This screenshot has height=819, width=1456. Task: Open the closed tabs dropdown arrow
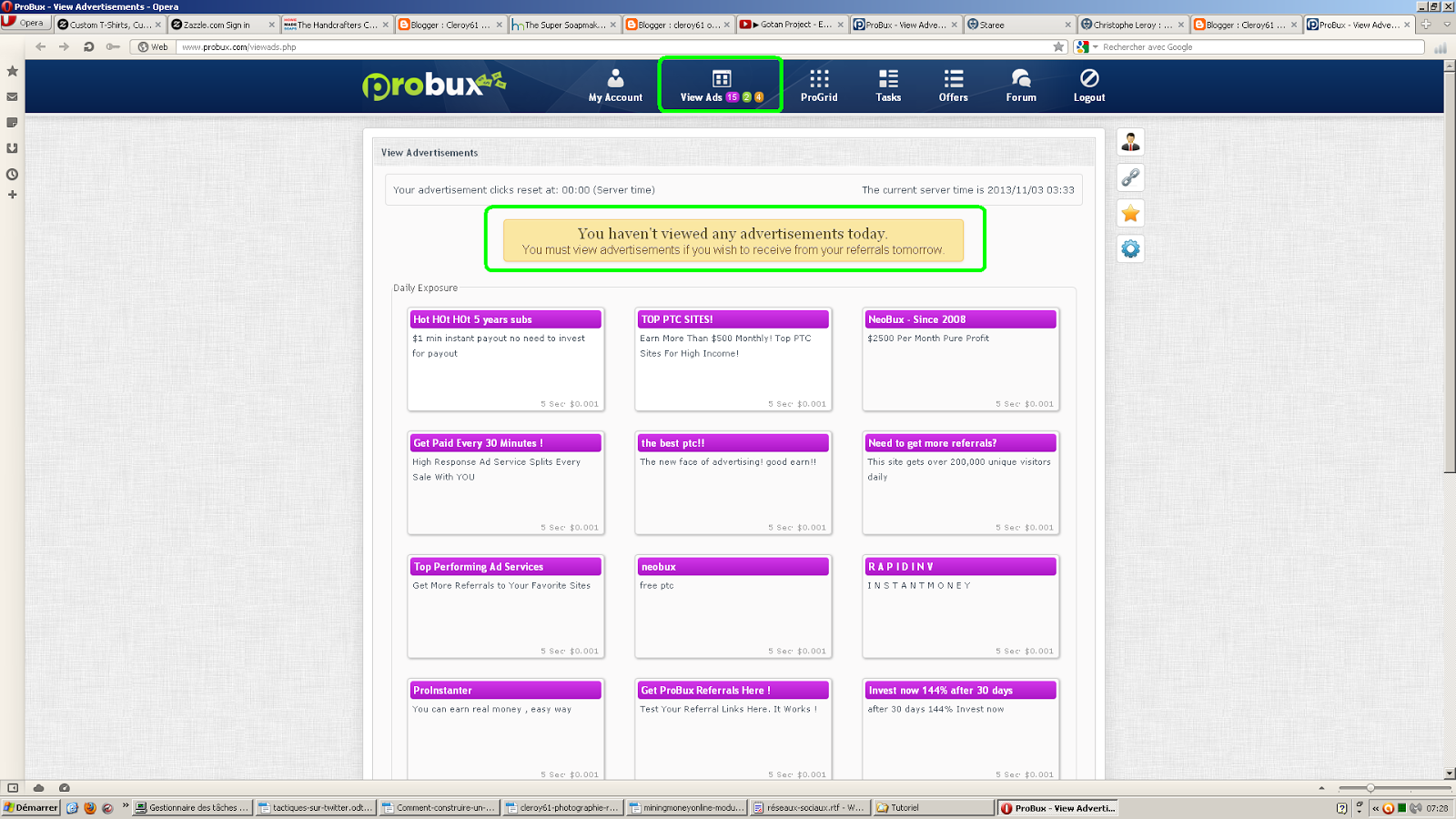(x=1446, y=25)
